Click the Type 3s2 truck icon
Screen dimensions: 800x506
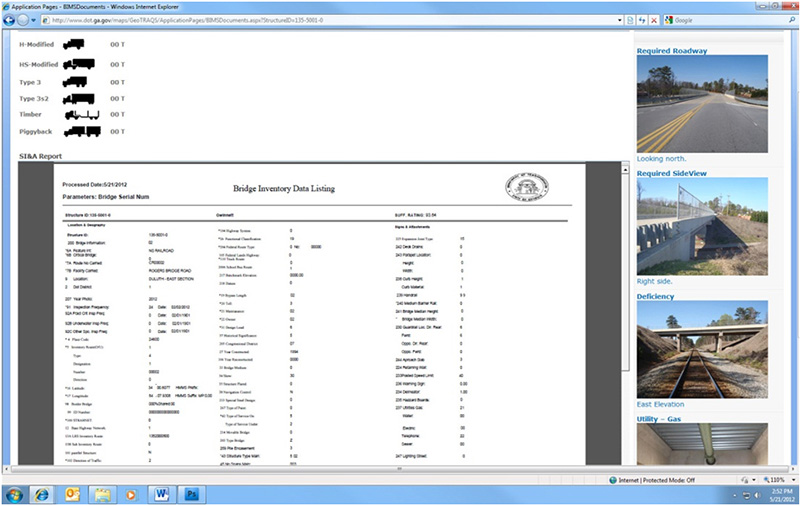pyautogui.click(x=79, y=98)
